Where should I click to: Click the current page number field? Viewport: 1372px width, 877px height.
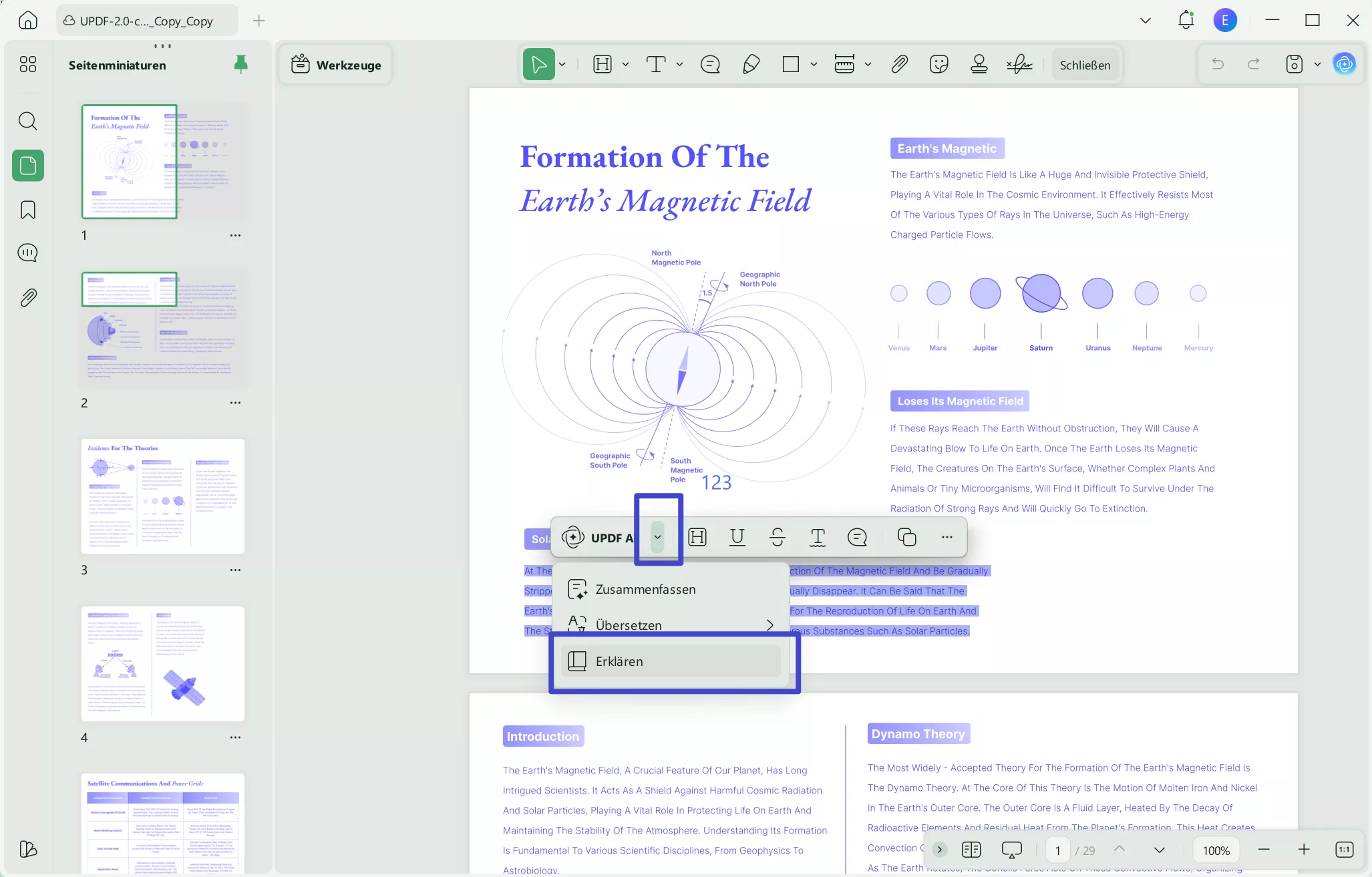coord(1058,850)
